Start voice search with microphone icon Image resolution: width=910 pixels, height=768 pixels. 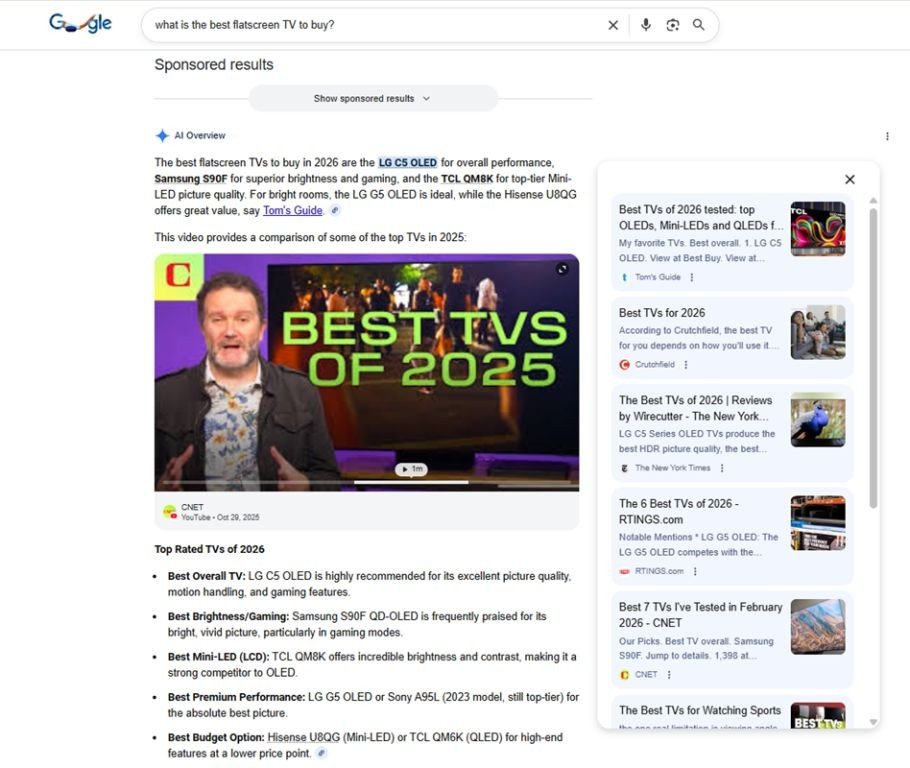pyautogui.click(x=645, y=25)
